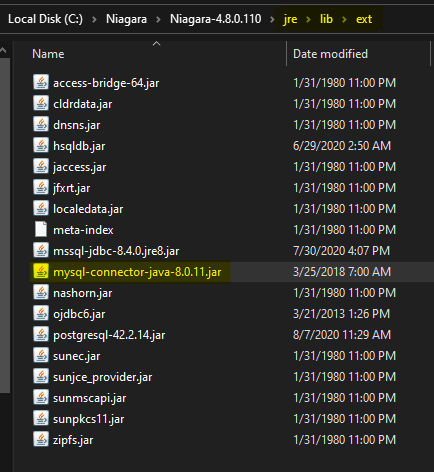Click the access-bridge-64.jar file icon

click(x=41, y=83)
